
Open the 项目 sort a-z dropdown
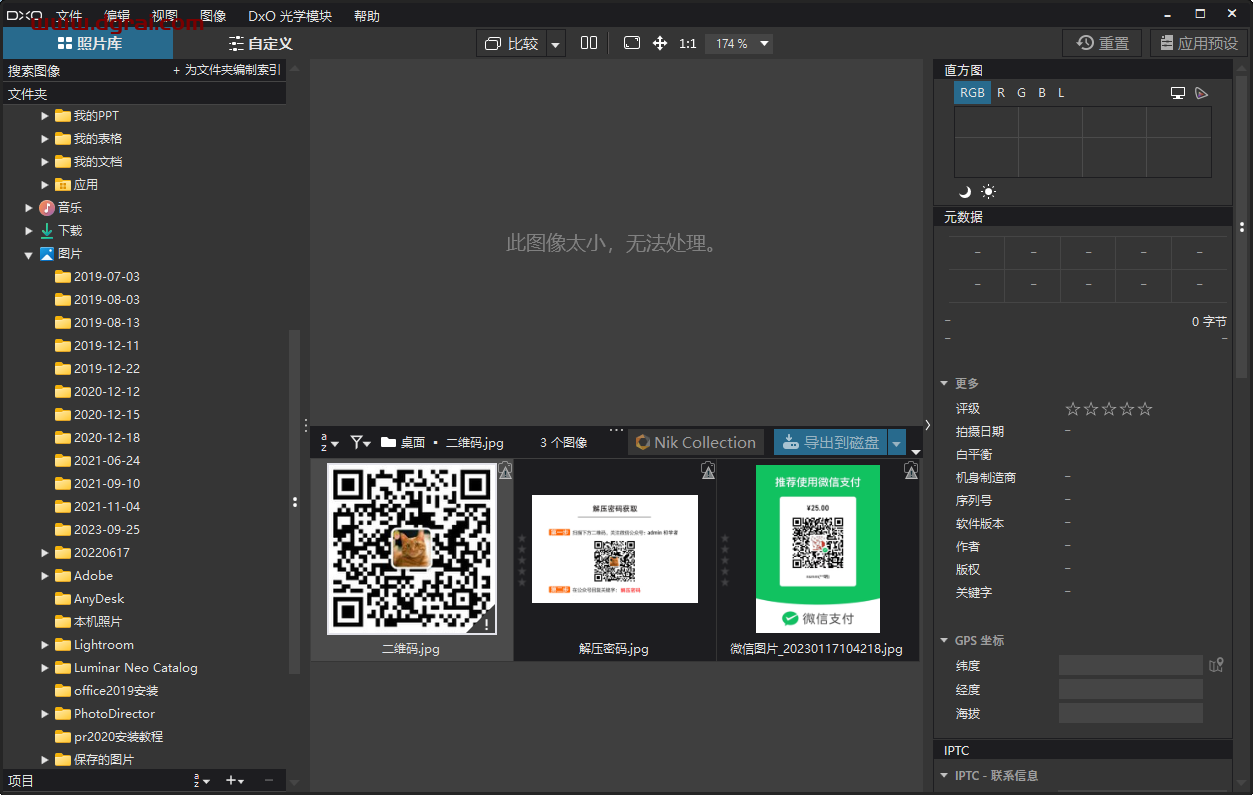202,781
